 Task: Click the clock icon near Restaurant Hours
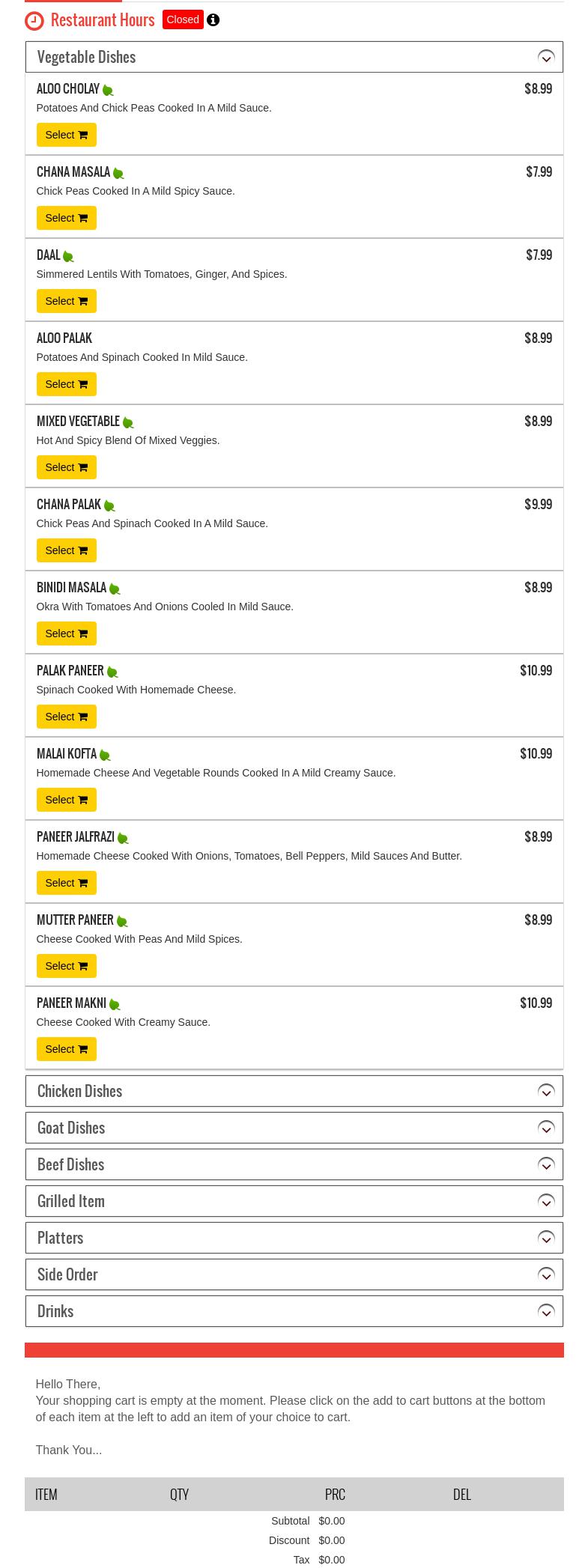[x=34, y=21]
